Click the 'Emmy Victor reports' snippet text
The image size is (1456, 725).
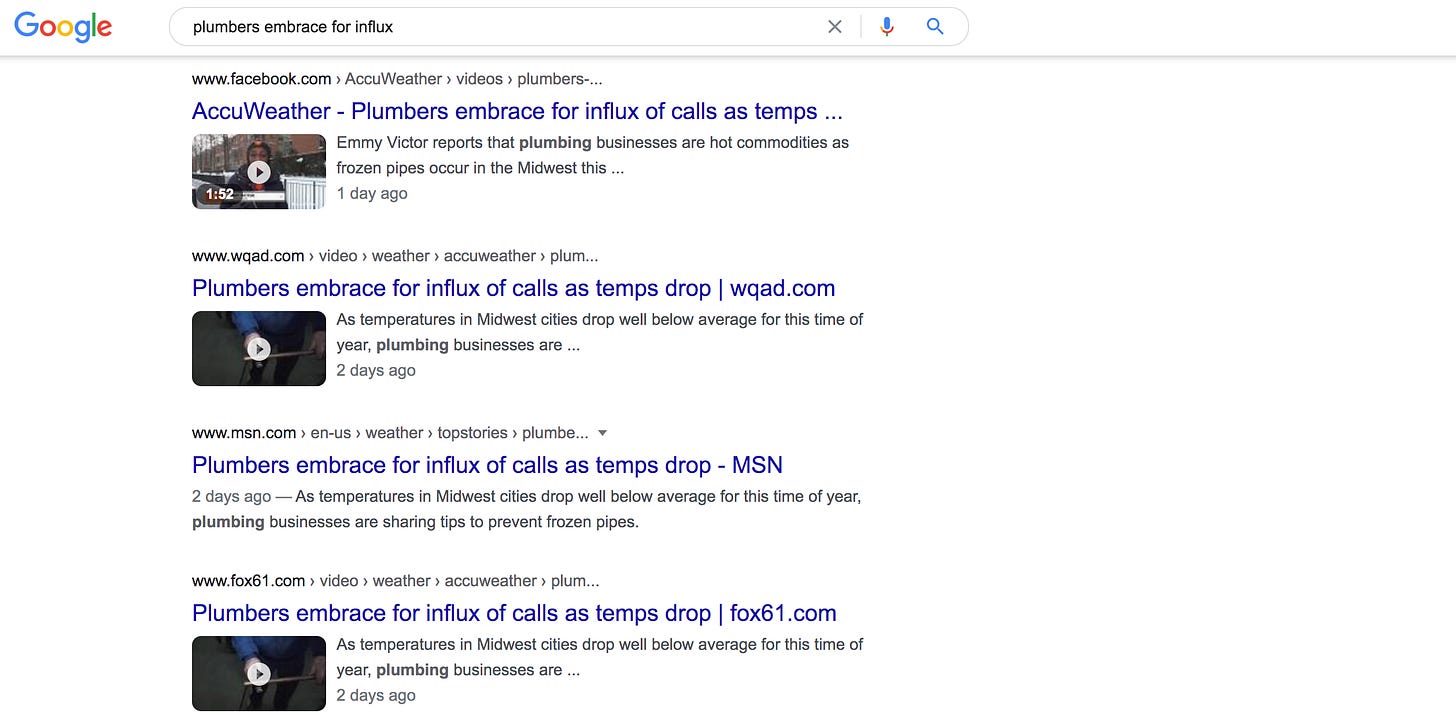pyautogui.click(x=592, y=155)
